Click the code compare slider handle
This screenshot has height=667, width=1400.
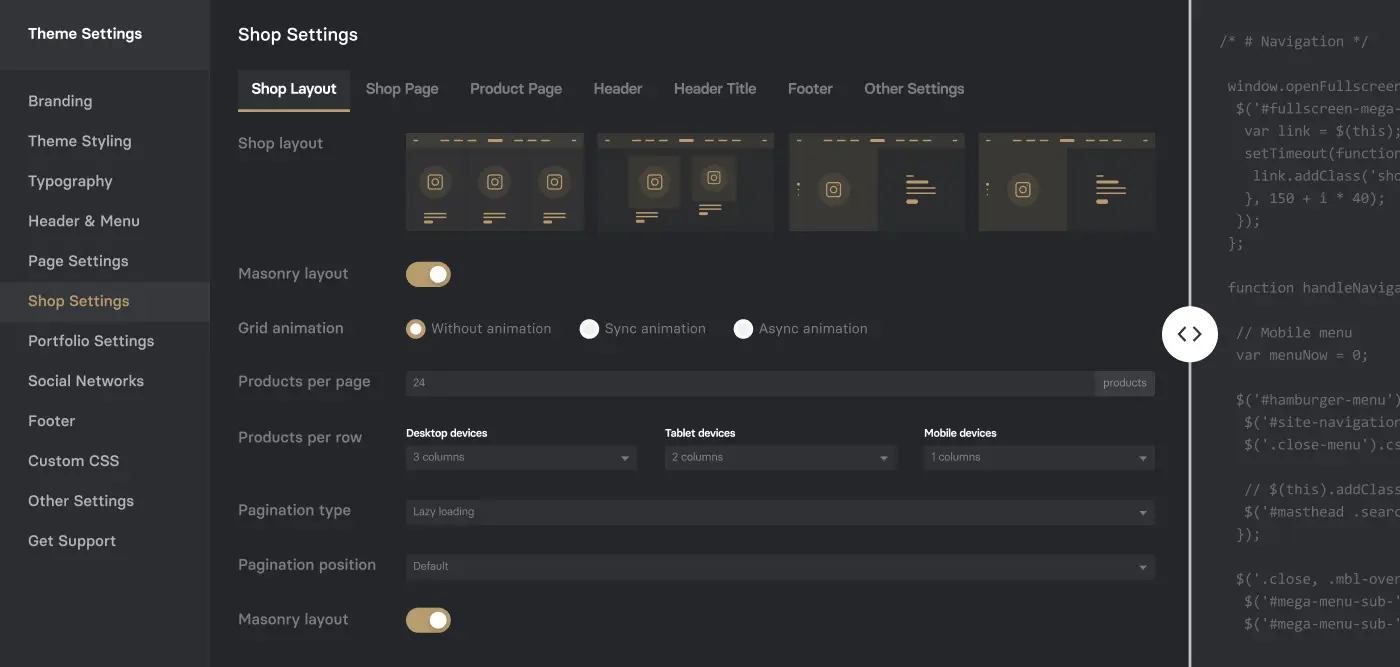point(1189,334)
